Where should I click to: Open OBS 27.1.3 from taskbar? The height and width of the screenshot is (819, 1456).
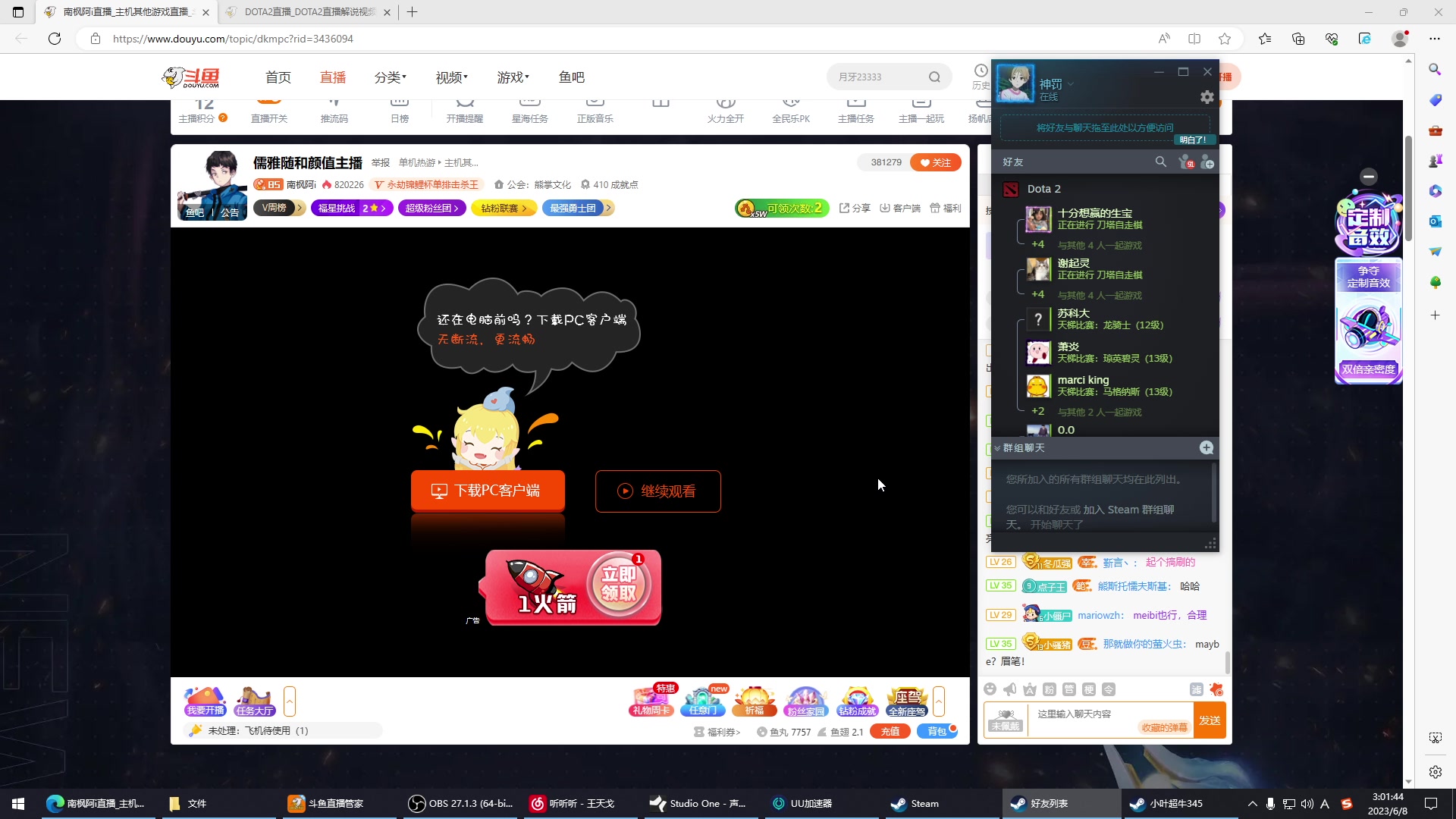tap(460, 803)
